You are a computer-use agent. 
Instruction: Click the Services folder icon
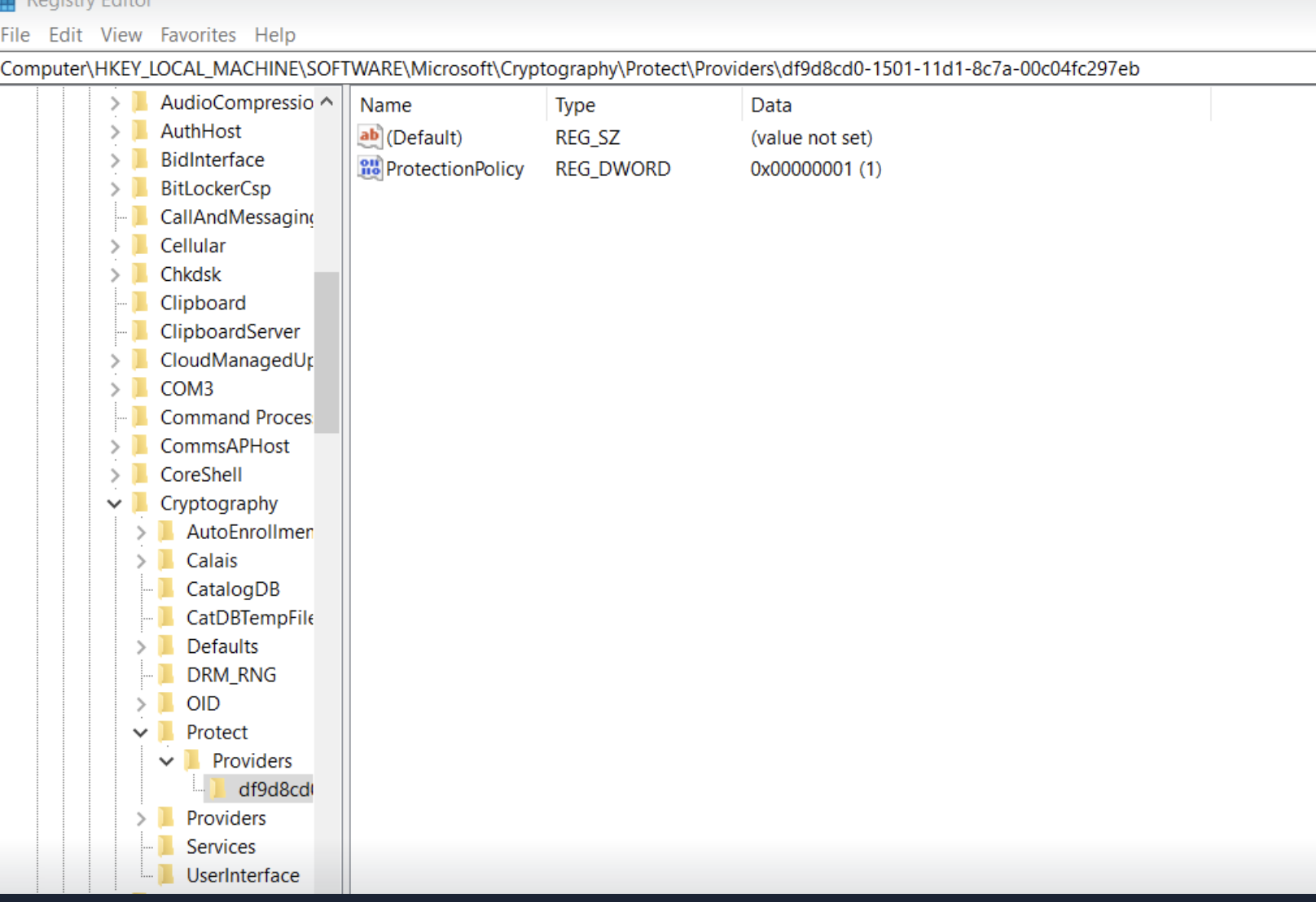coord(167,847)
